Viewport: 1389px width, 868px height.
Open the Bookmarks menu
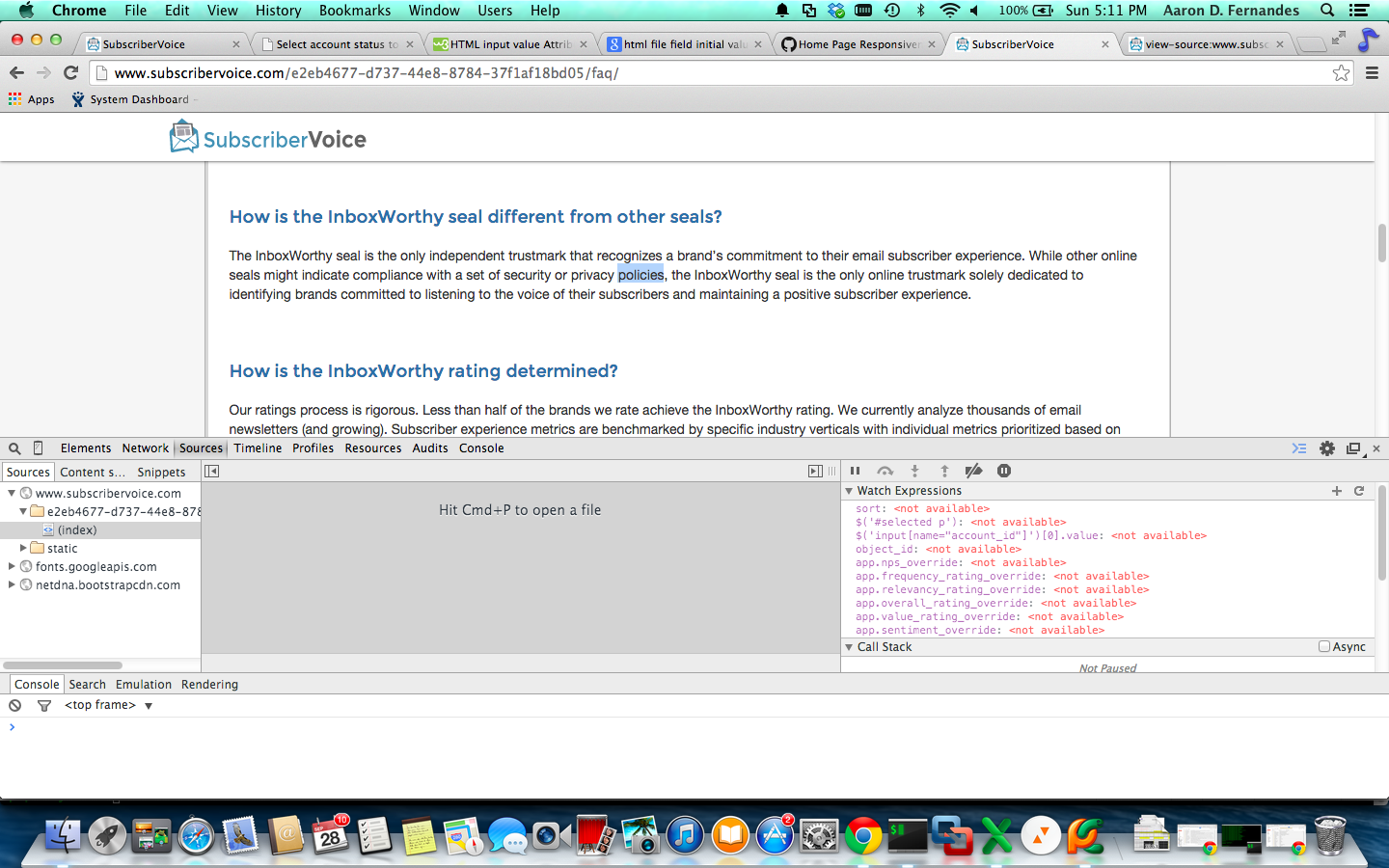point(355,11)
